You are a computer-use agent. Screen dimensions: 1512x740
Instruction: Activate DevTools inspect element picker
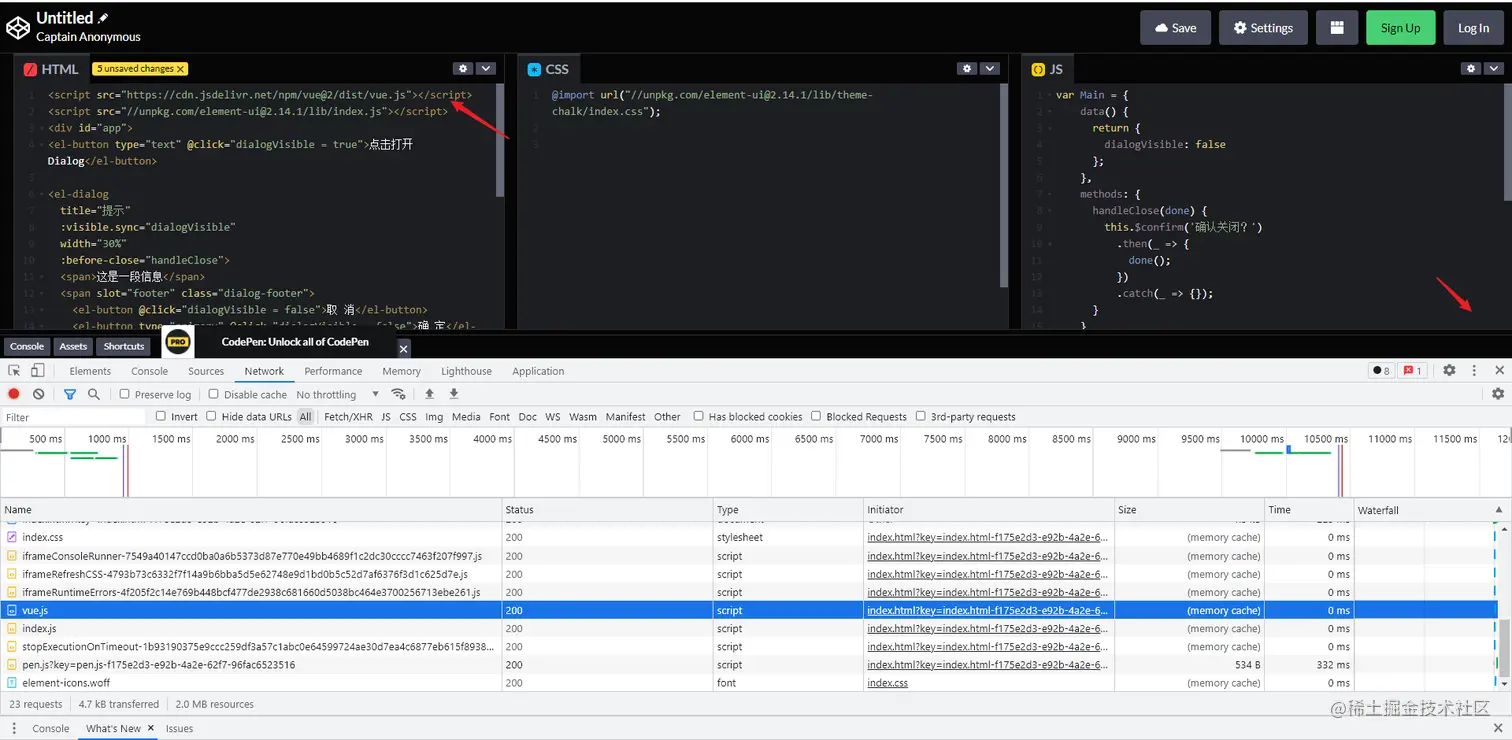14,371
